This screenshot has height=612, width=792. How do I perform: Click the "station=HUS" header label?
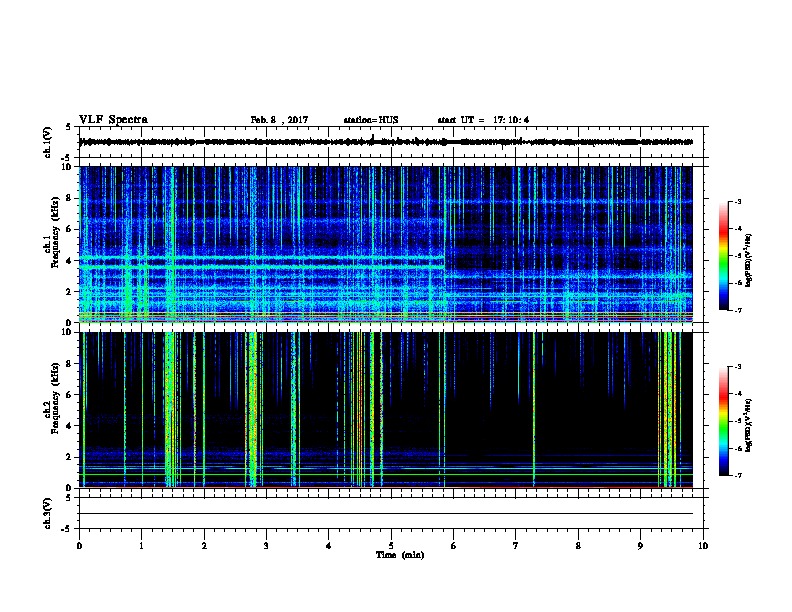click(371, 120)
